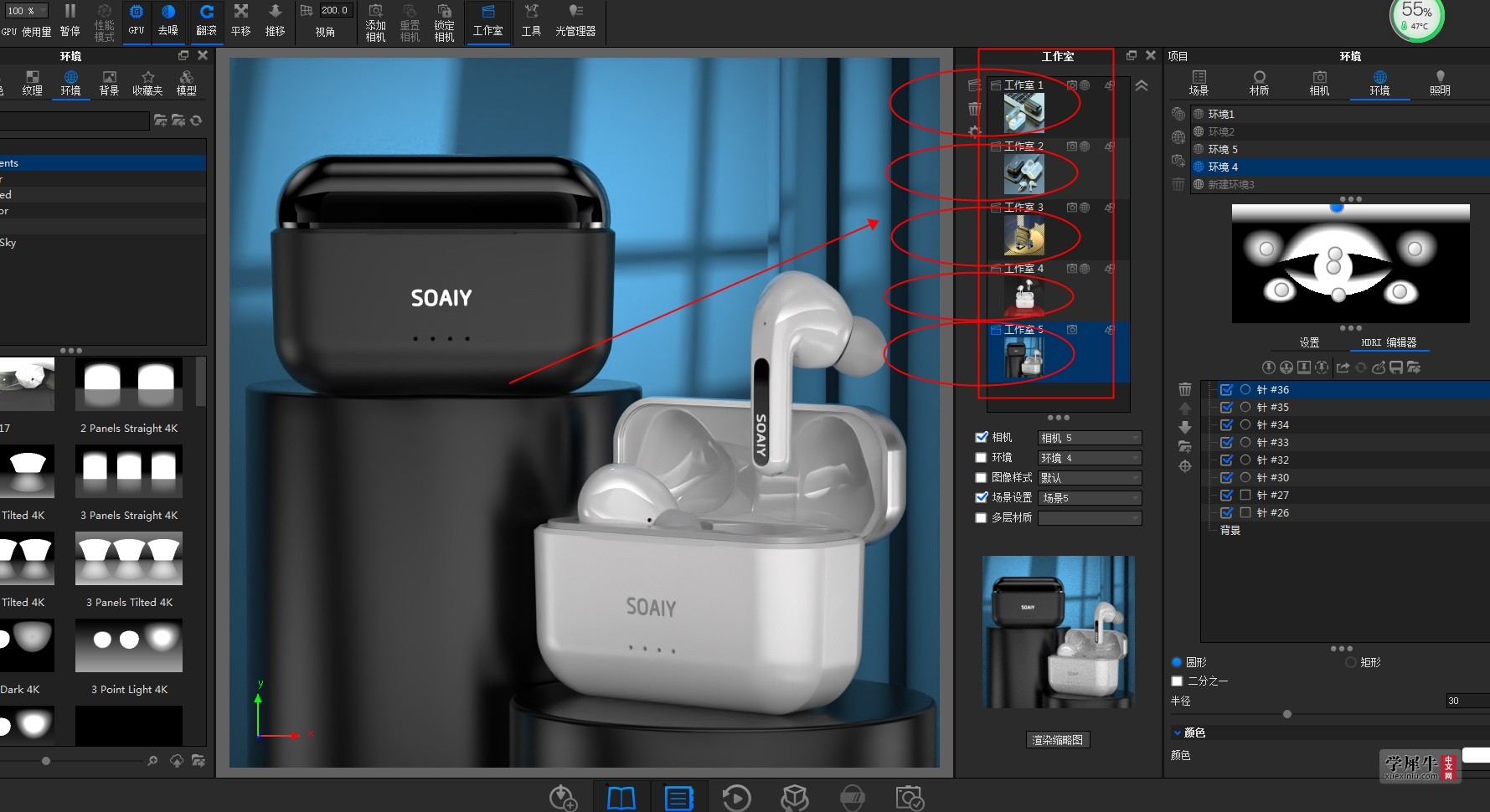
Task: Switch to the 相机 project tab
Action: (x=1319, y=83)
